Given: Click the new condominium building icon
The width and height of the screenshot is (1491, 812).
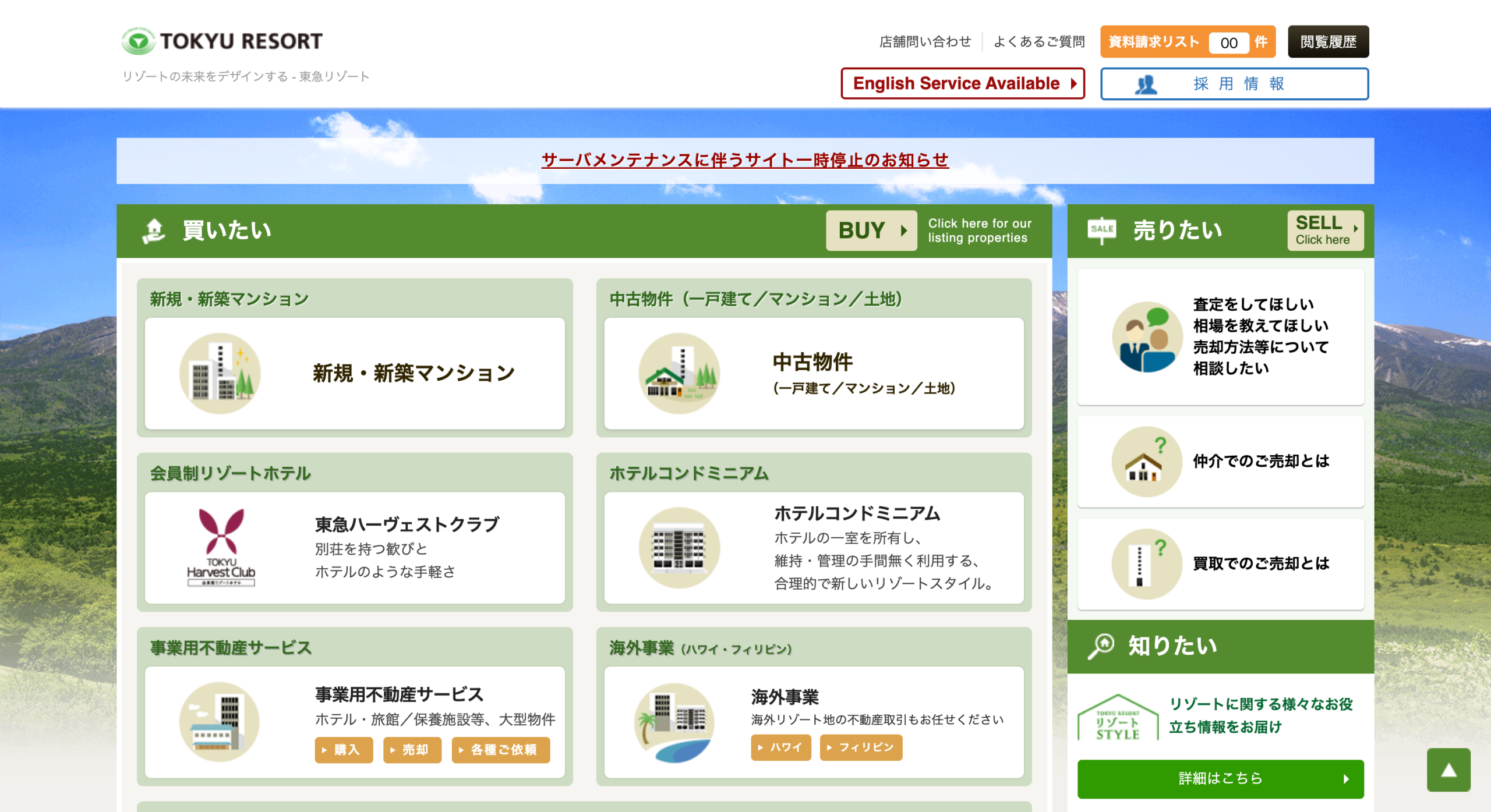Looking at the screenshot, I should [x=220, y=374].
